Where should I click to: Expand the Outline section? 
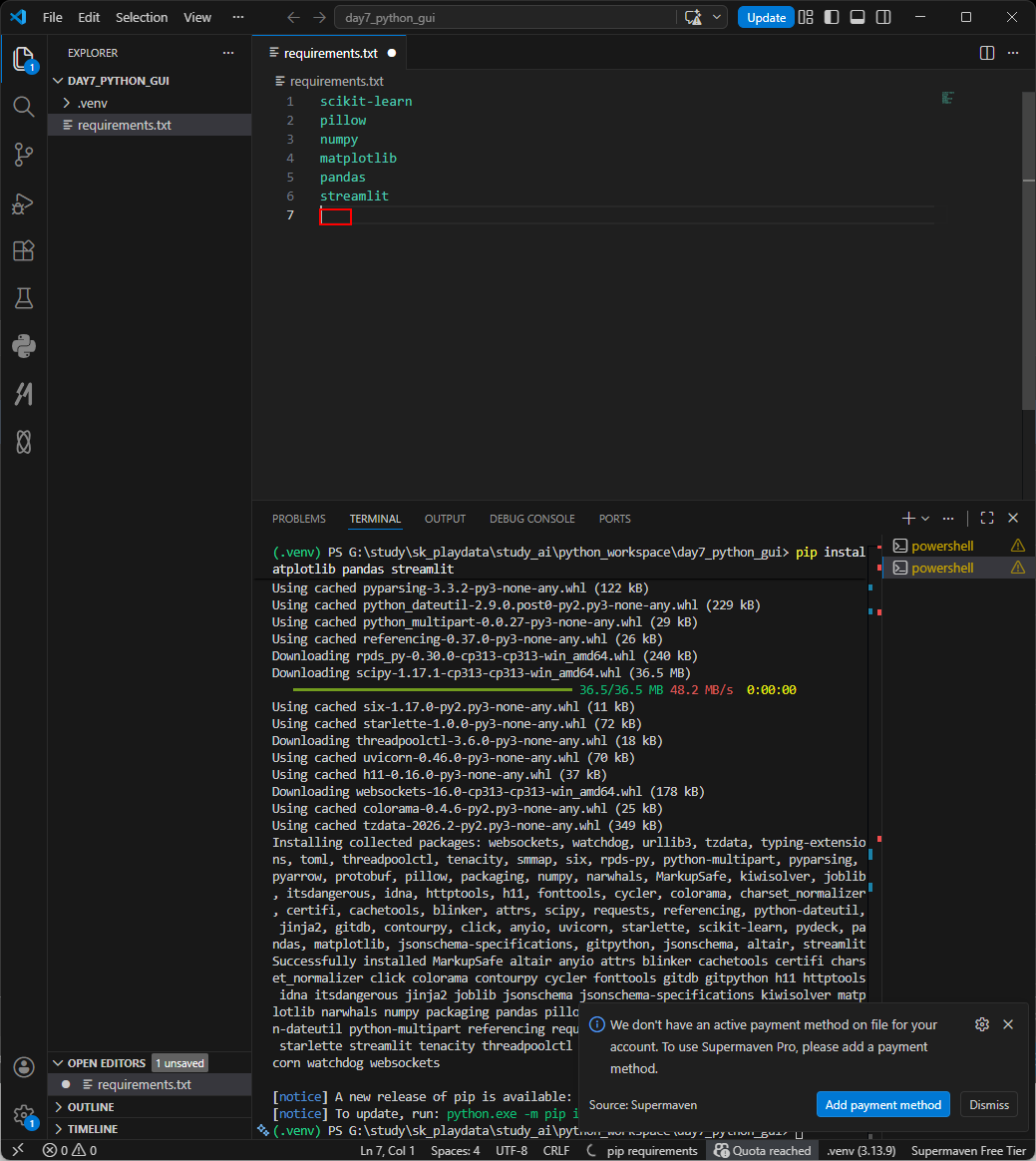pos(91,1107)
